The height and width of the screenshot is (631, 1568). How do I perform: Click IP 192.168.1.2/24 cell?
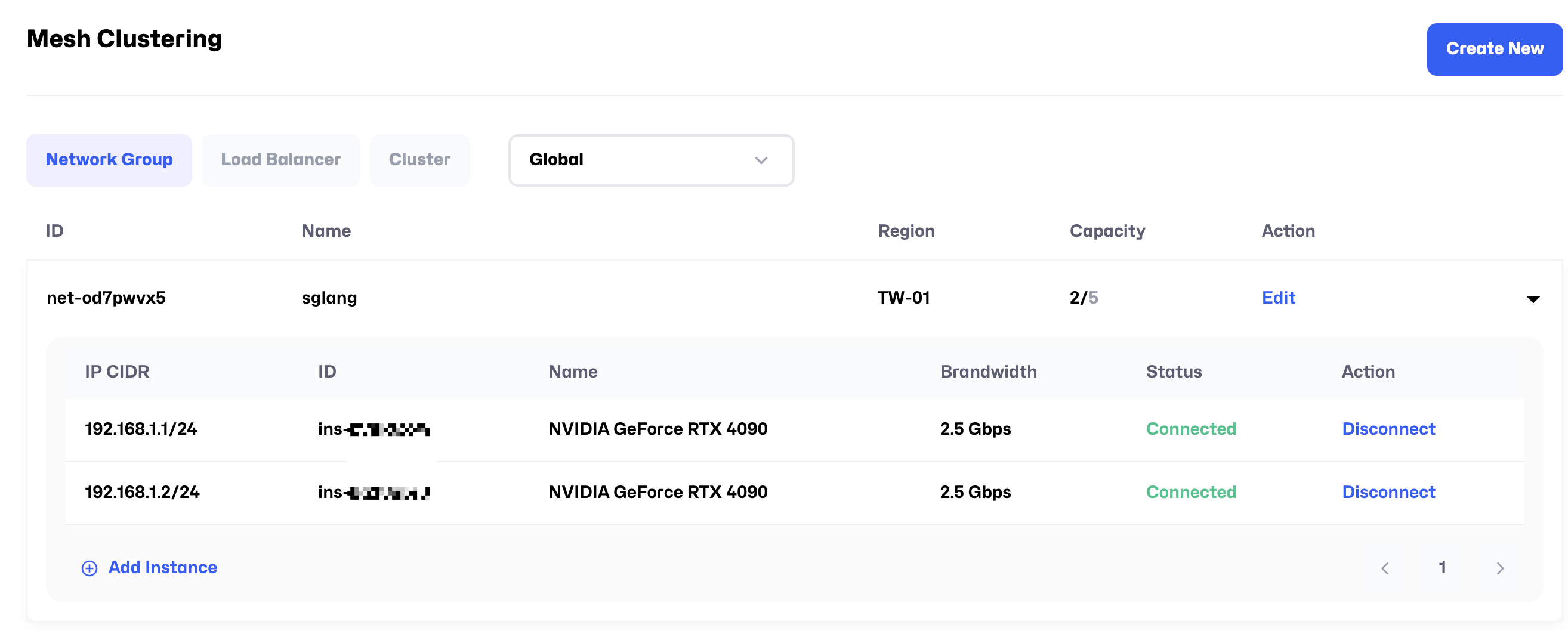tap(142, 492)
